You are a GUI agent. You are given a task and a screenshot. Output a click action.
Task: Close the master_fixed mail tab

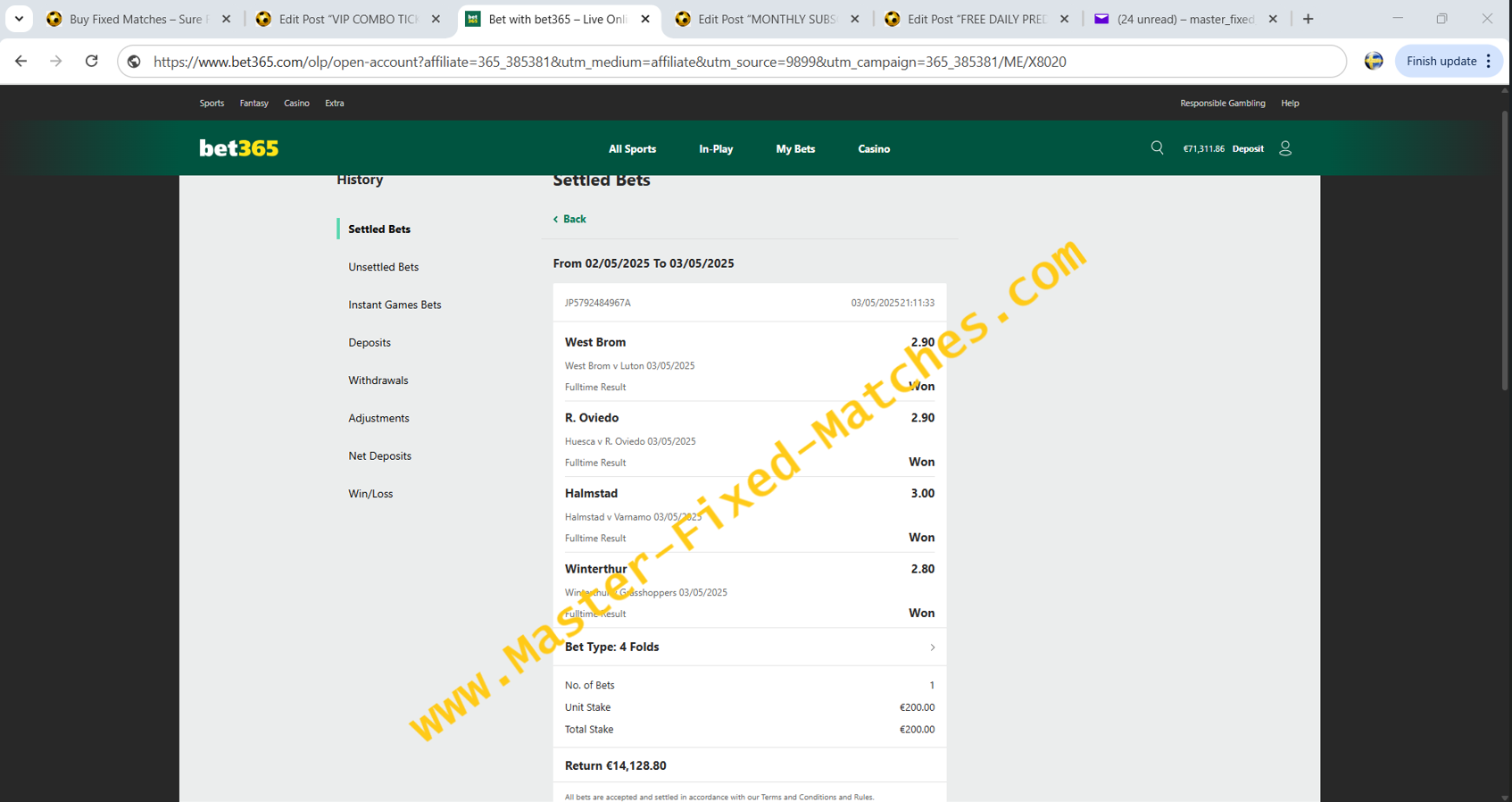pos(1273,19)
